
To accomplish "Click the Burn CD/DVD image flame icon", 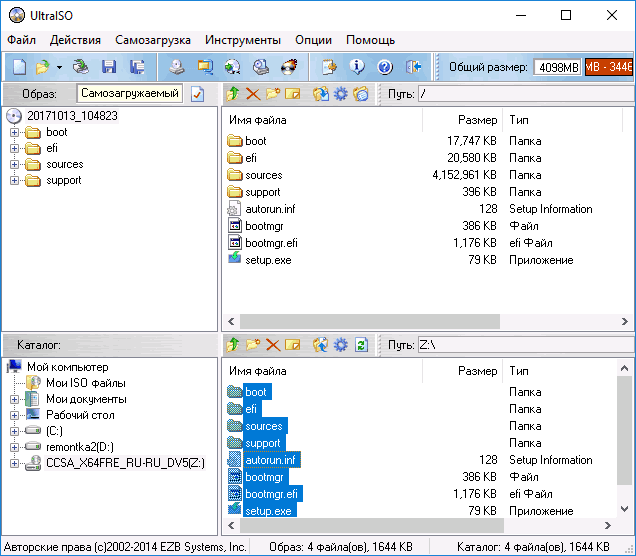I will coord(289,67).
